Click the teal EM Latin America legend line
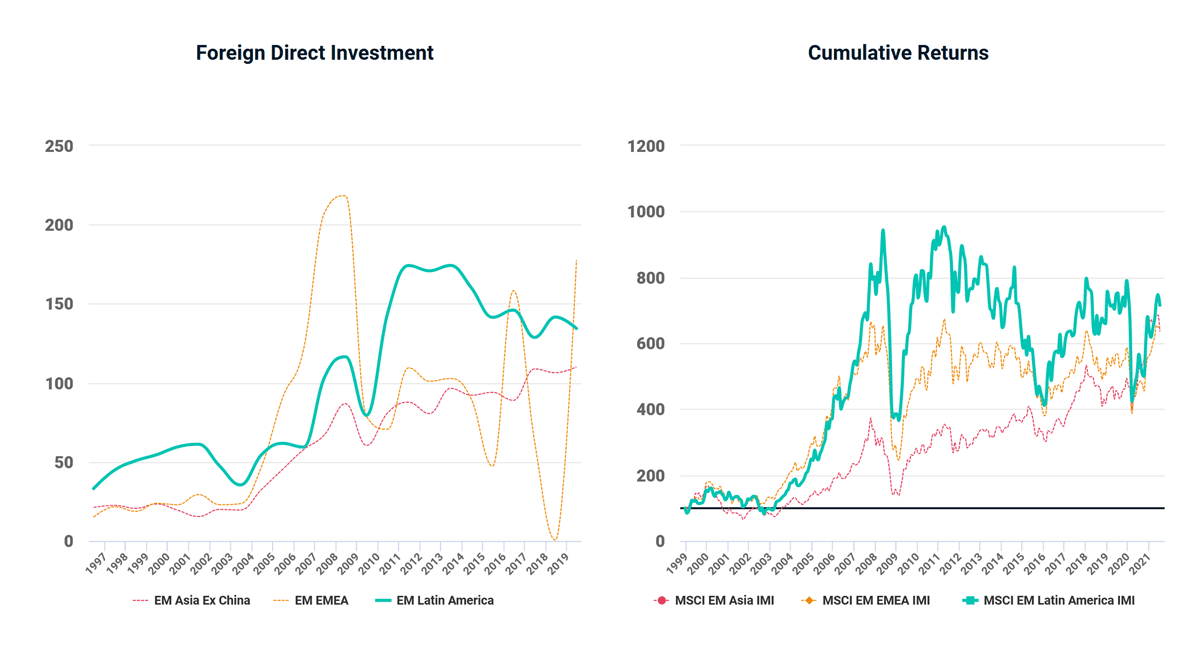The width and height of the screenshot is (1200, 656). [382, 601]
